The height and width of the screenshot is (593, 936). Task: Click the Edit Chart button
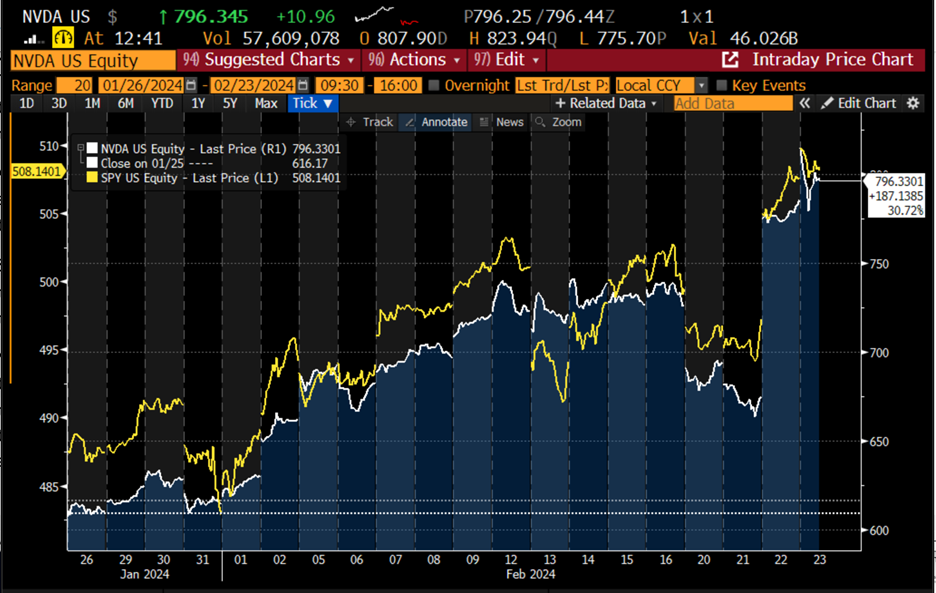(x=858, y=103)
